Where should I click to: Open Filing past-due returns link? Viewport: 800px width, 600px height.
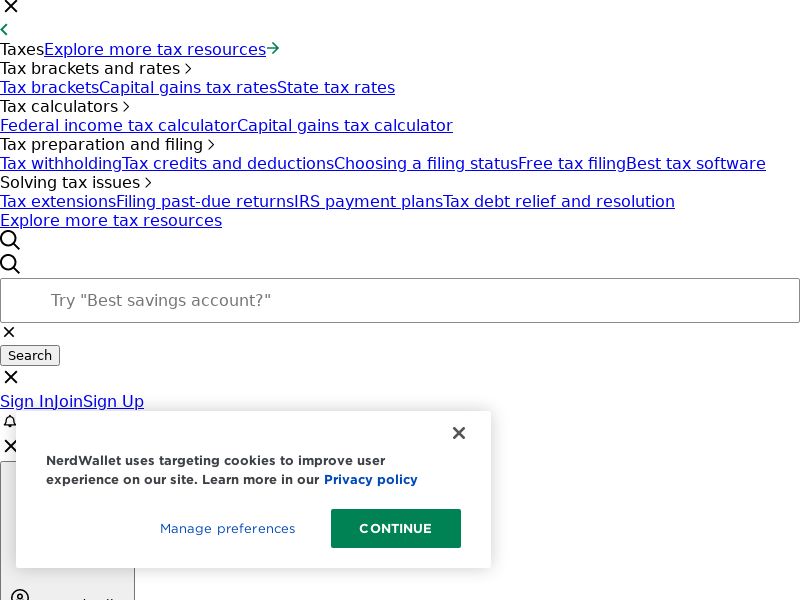pos(205,202)
